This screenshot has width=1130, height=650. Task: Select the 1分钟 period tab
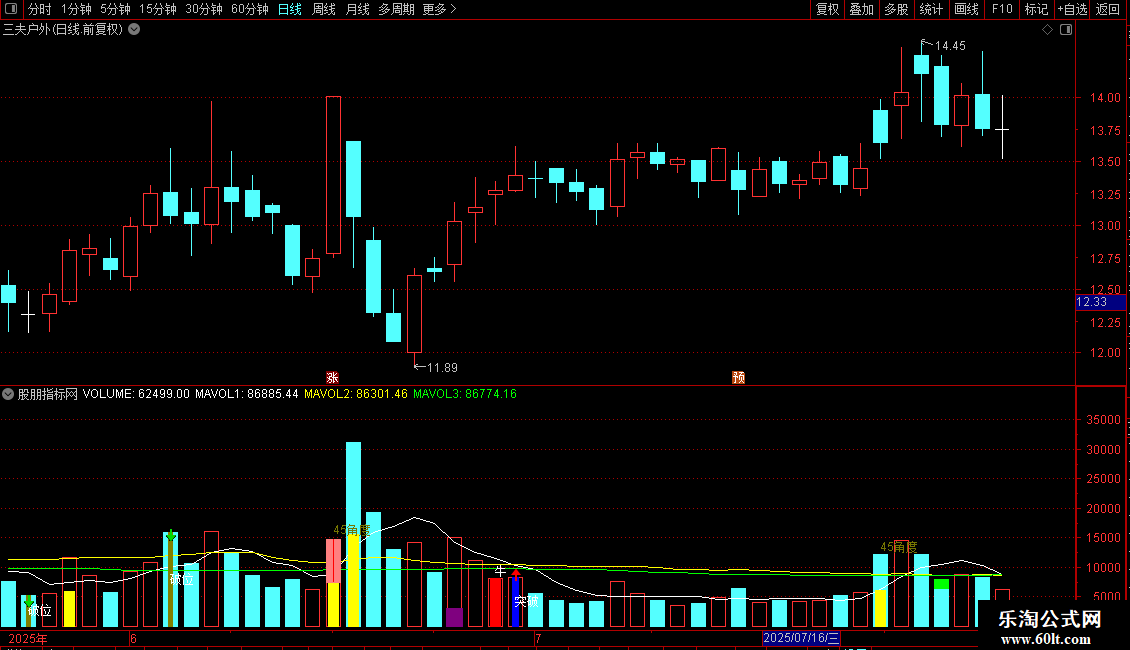(x=76, y=9)
